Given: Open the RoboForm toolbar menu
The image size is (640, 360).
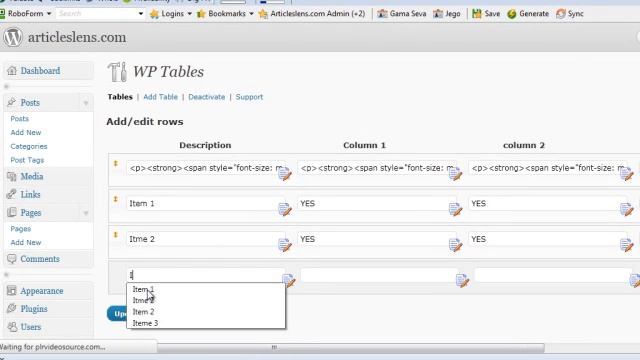Looking at the screenshot, I should point(26,13).
